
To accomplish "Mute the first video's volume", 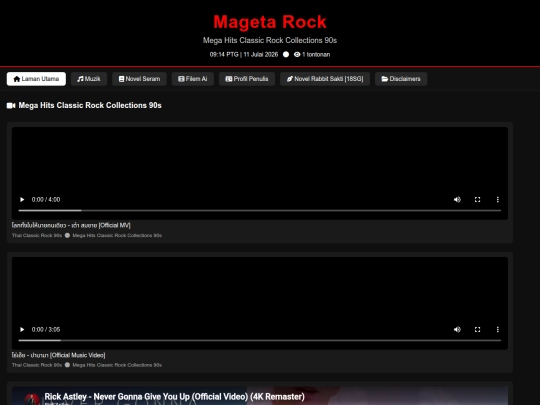I will click(457, 199).
